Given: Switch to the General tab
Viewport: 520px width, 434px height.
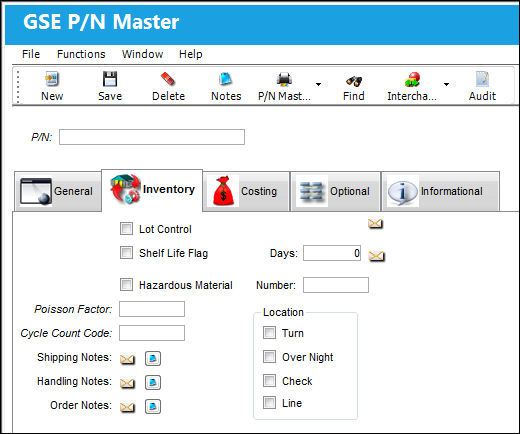Looking at the screenshot, I should coord(58,191).
